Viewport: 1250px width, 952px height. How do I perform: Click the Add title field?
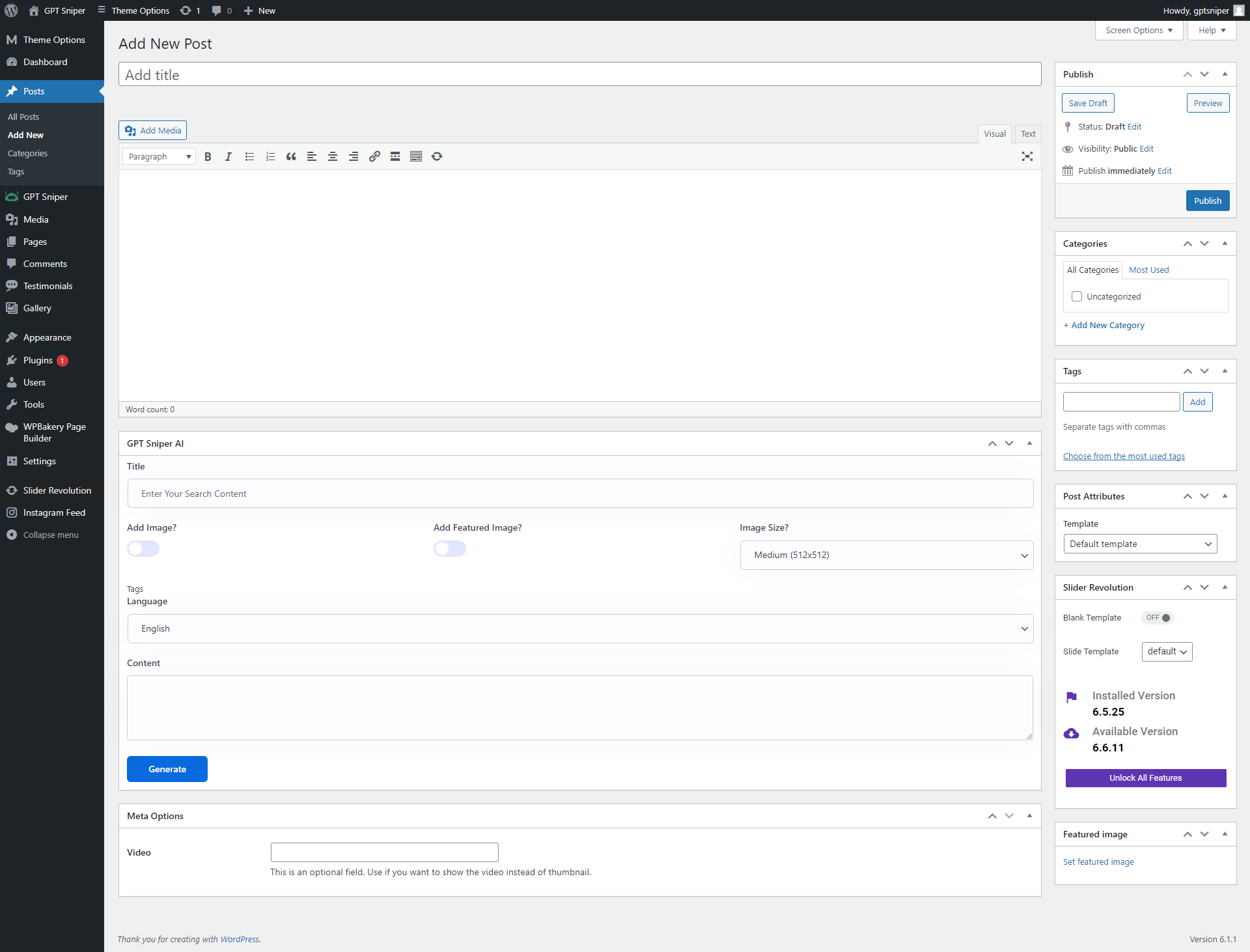coord(580,74)
